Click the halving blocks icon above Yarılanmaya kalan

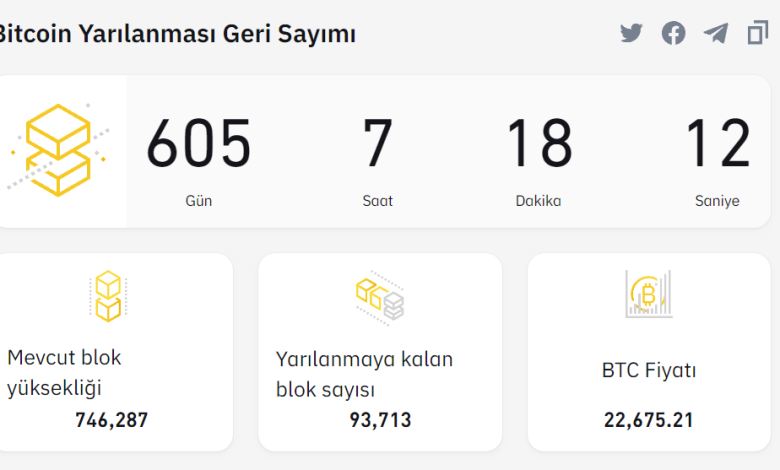tap(380, 297)
